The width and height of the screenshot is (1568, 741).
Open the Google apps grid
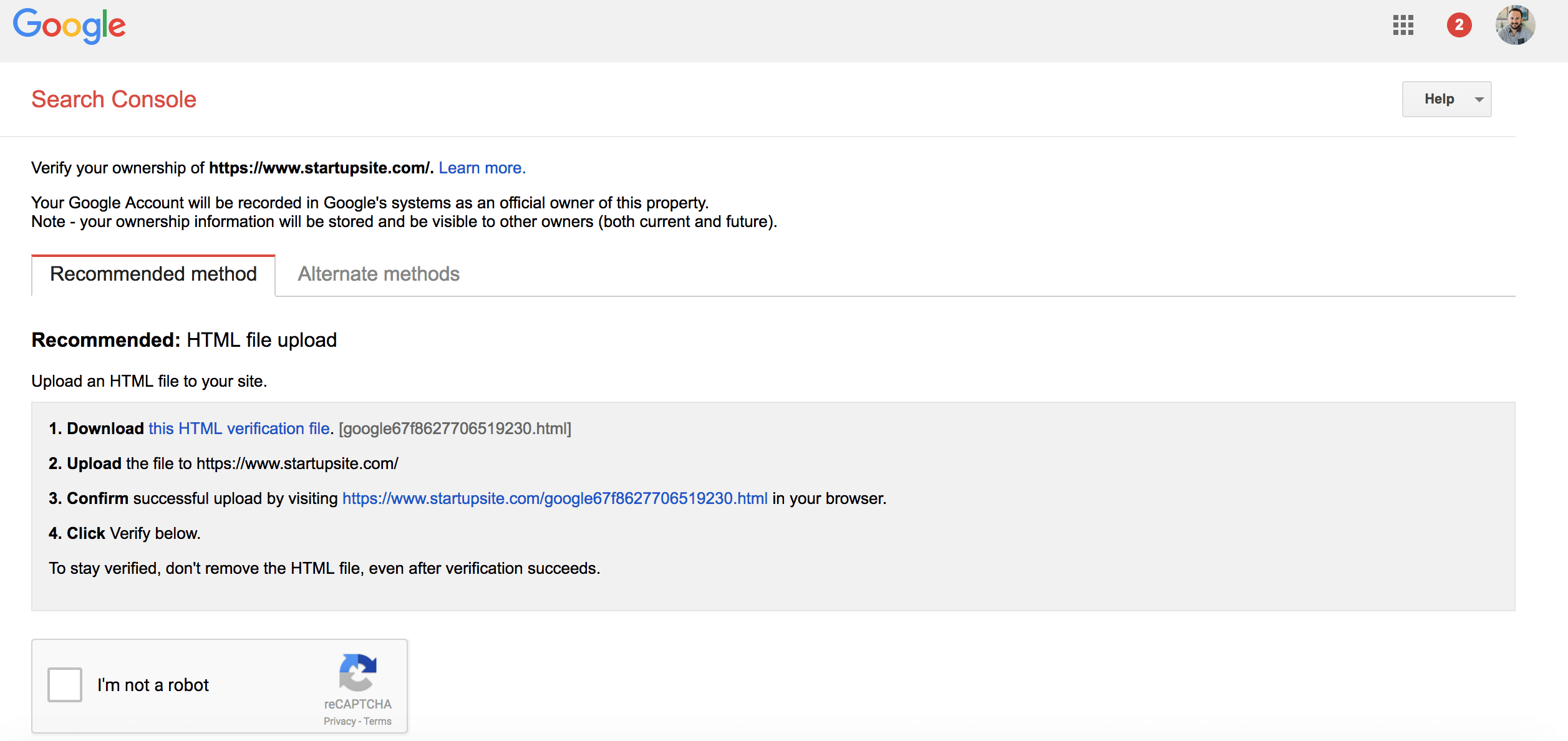(x=1403, y=25)
